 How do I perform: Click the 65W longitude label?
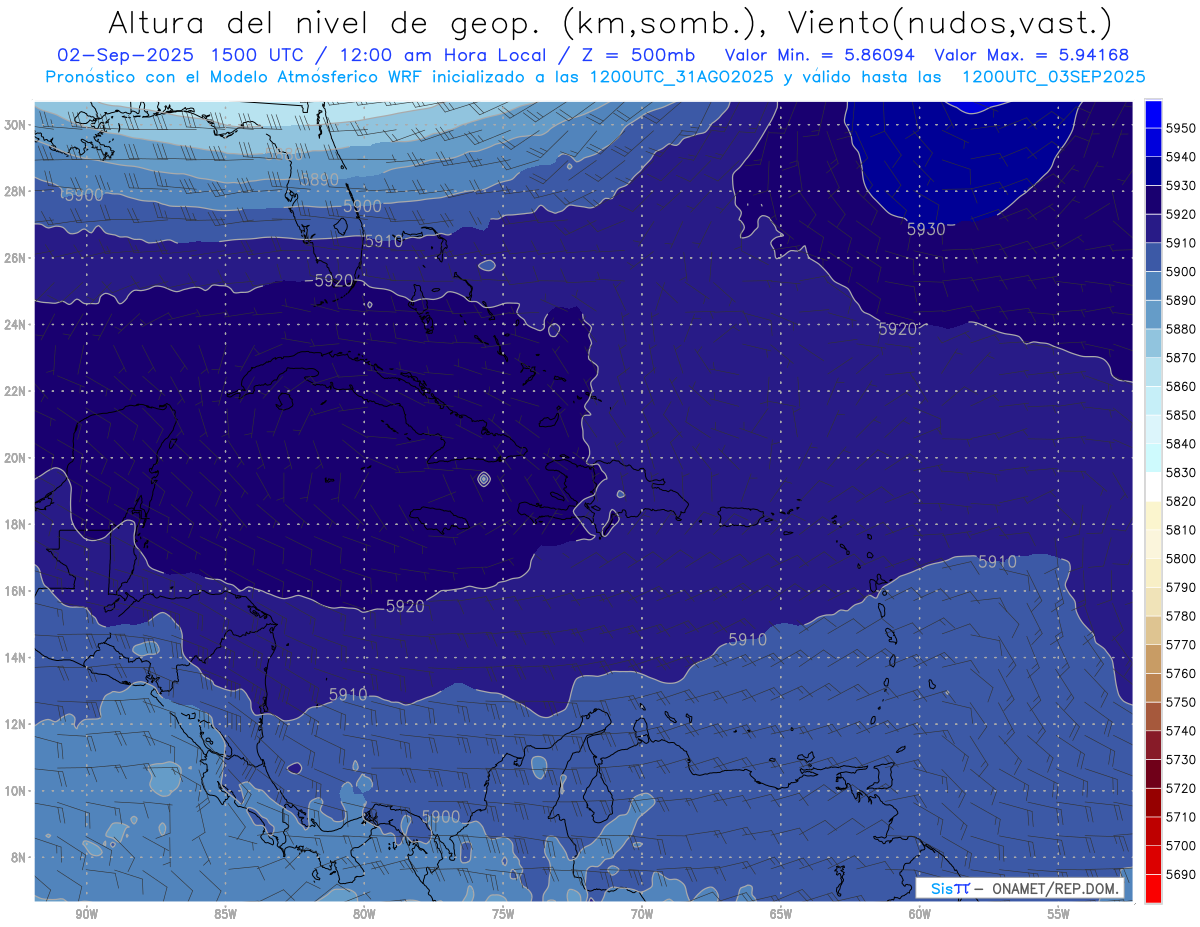(x=781, y=914)
